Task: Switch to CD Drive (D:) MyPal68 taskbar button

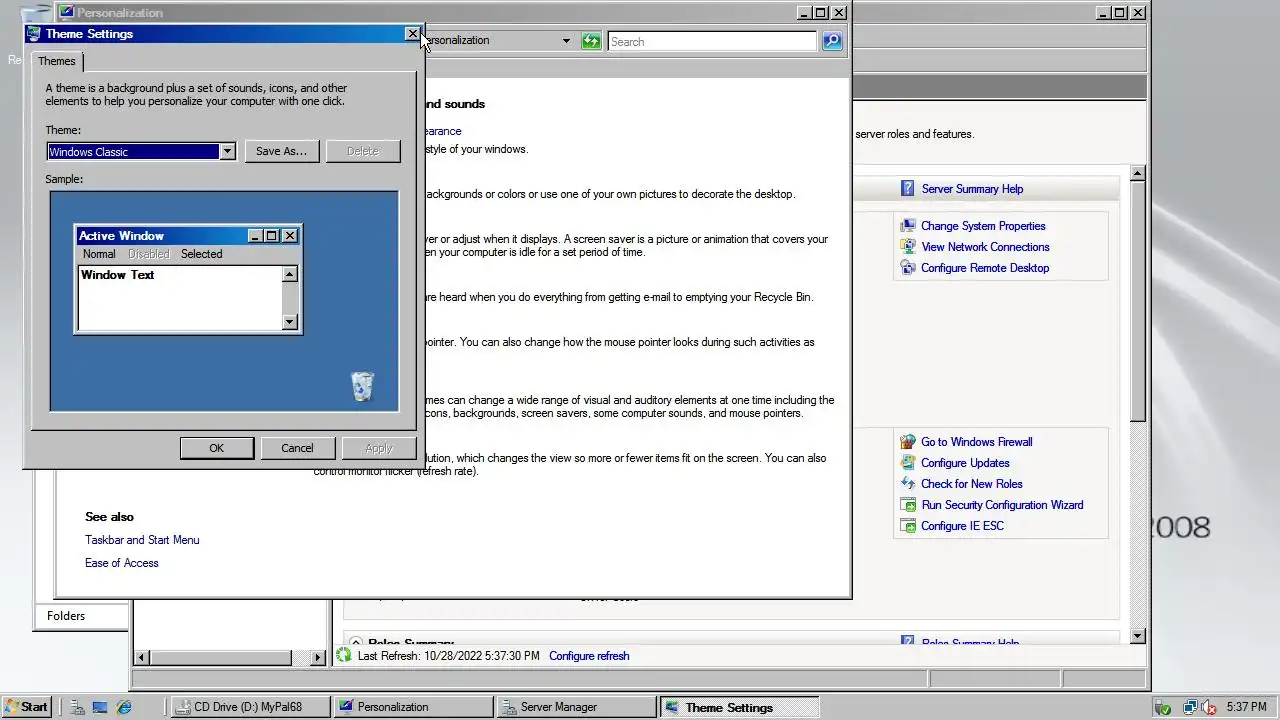Action: pos(250,707)
